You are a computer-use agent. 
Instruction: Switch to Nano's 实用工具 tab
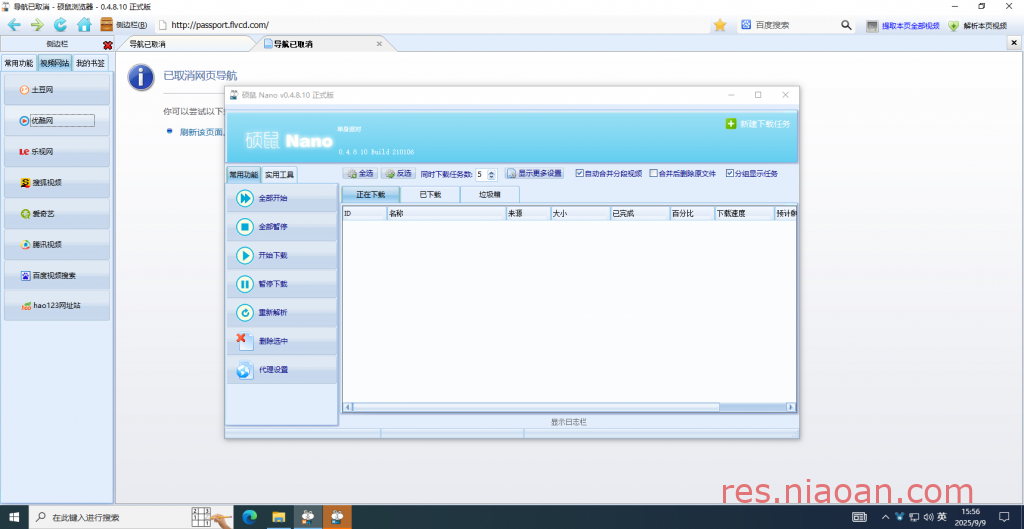(x=279, y=175)
